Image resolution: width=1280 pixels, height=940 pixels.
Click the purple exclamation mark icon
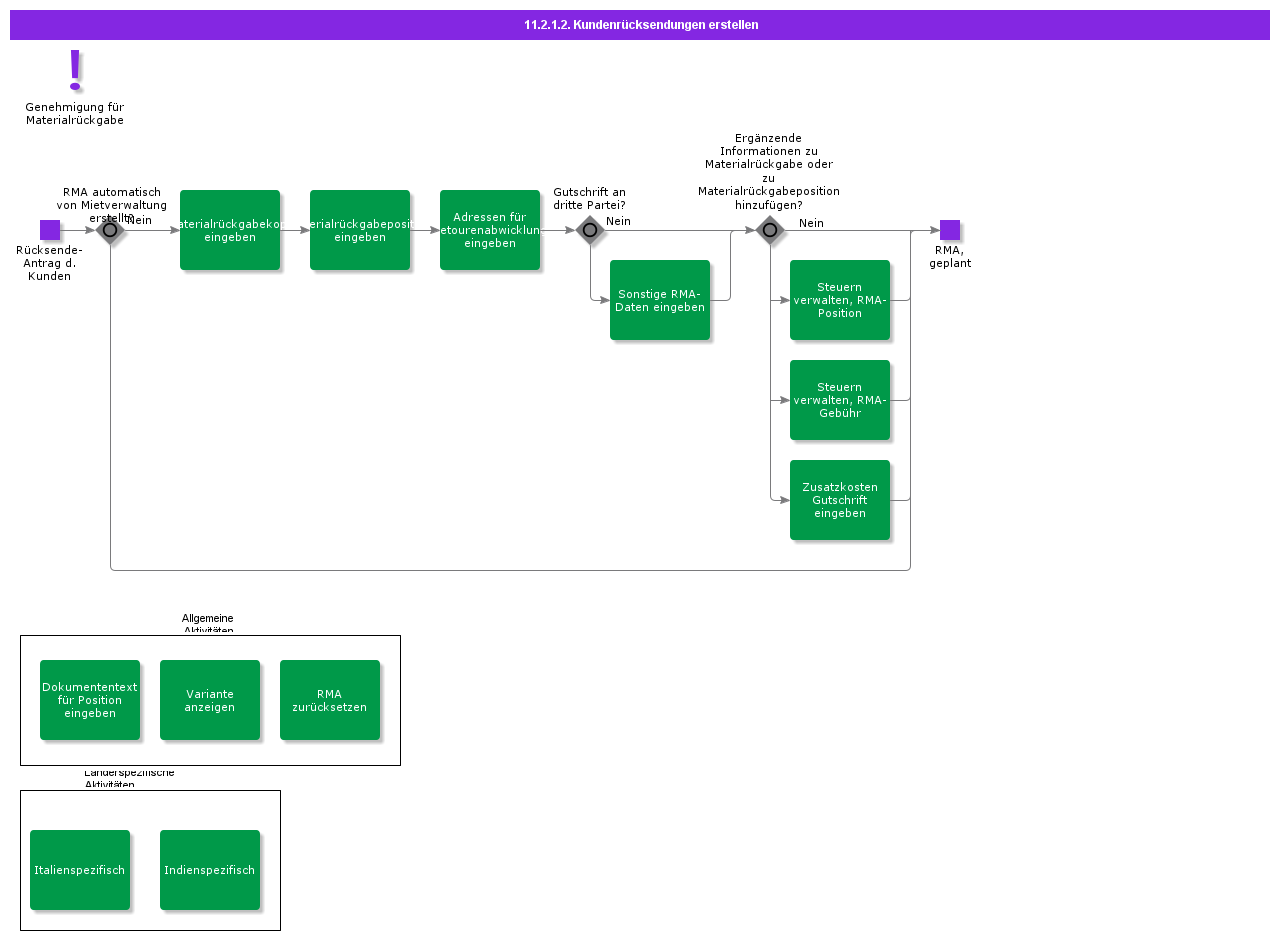pyautogui.click(x=75, y=69)
